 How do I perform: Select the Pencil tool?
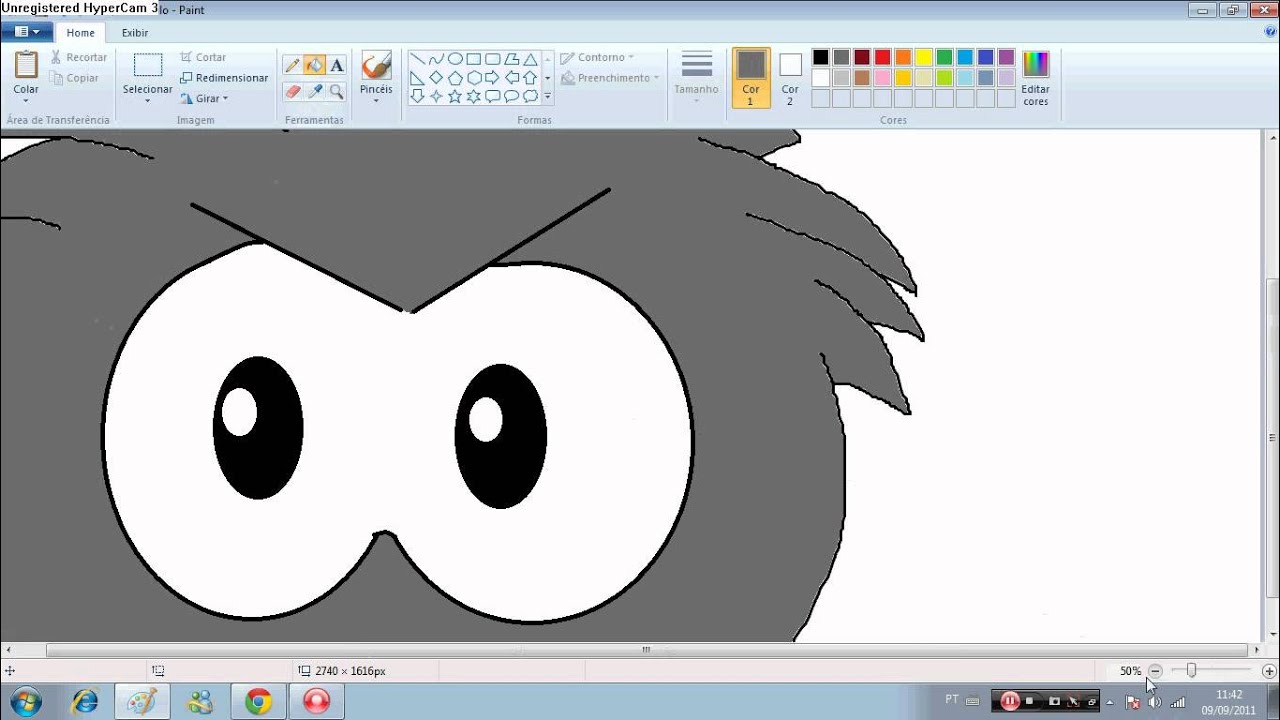click(x=293, y=66)
